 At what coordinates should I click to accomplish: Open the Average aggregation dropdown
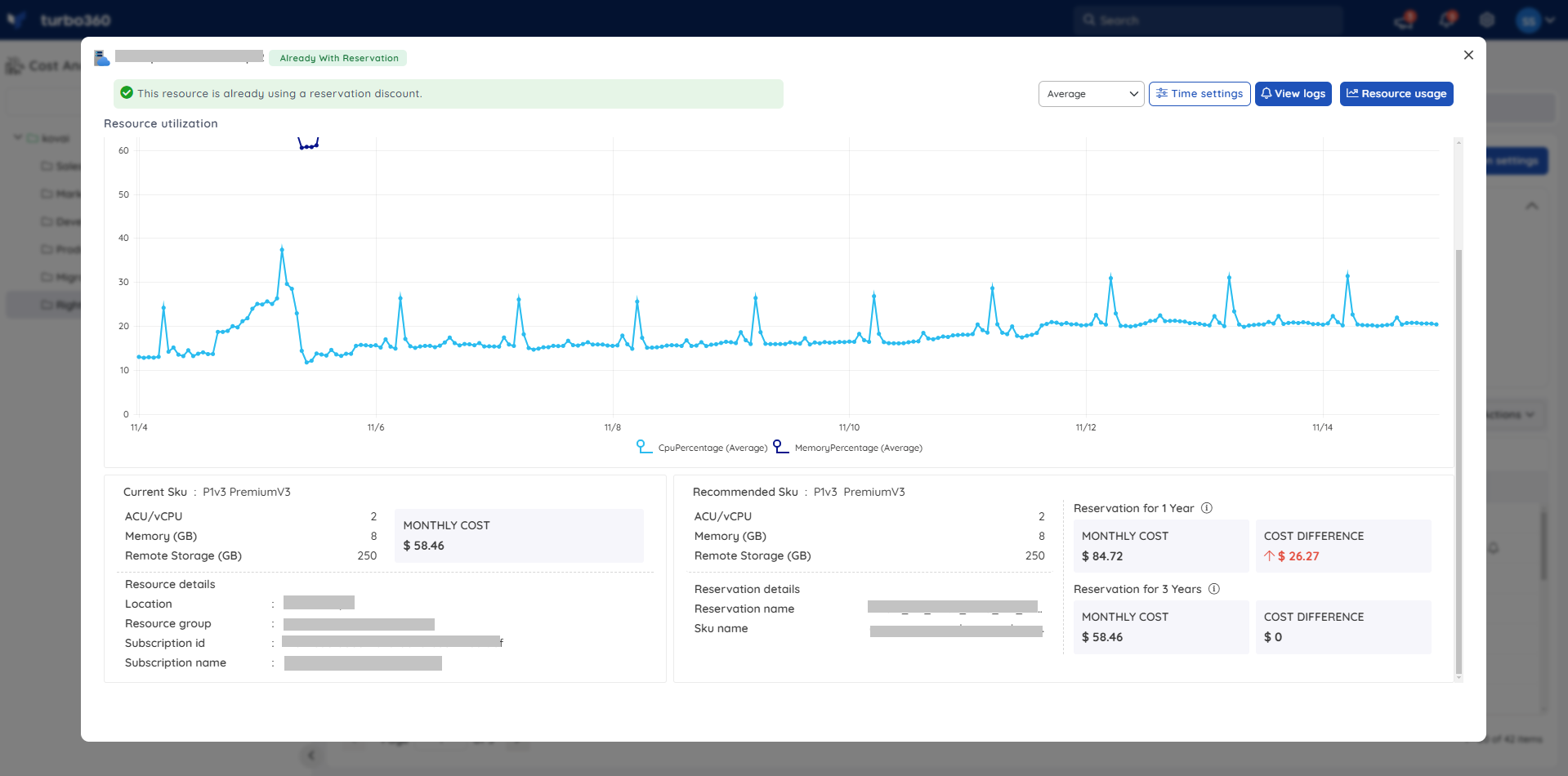(x=1091, y=94)
